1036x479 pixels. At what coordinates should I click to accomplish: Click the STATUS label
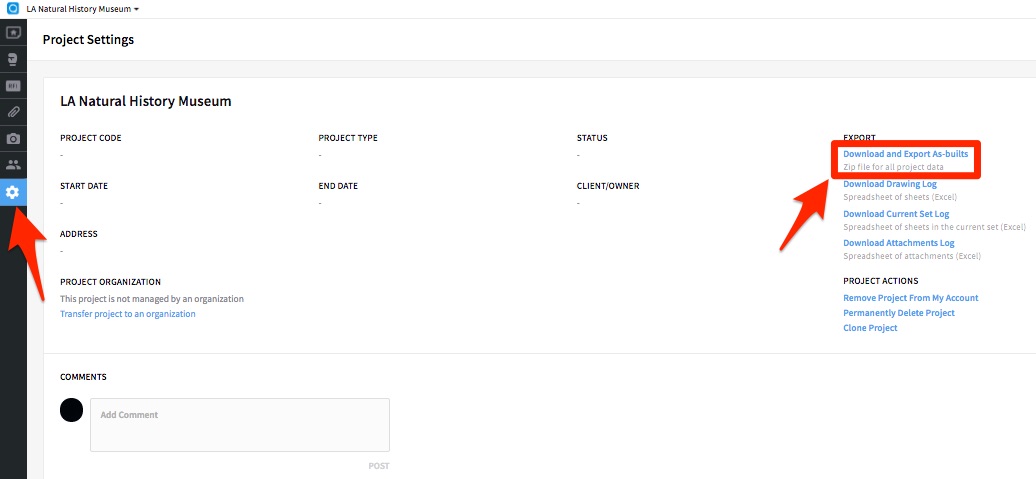pos(592,138)
